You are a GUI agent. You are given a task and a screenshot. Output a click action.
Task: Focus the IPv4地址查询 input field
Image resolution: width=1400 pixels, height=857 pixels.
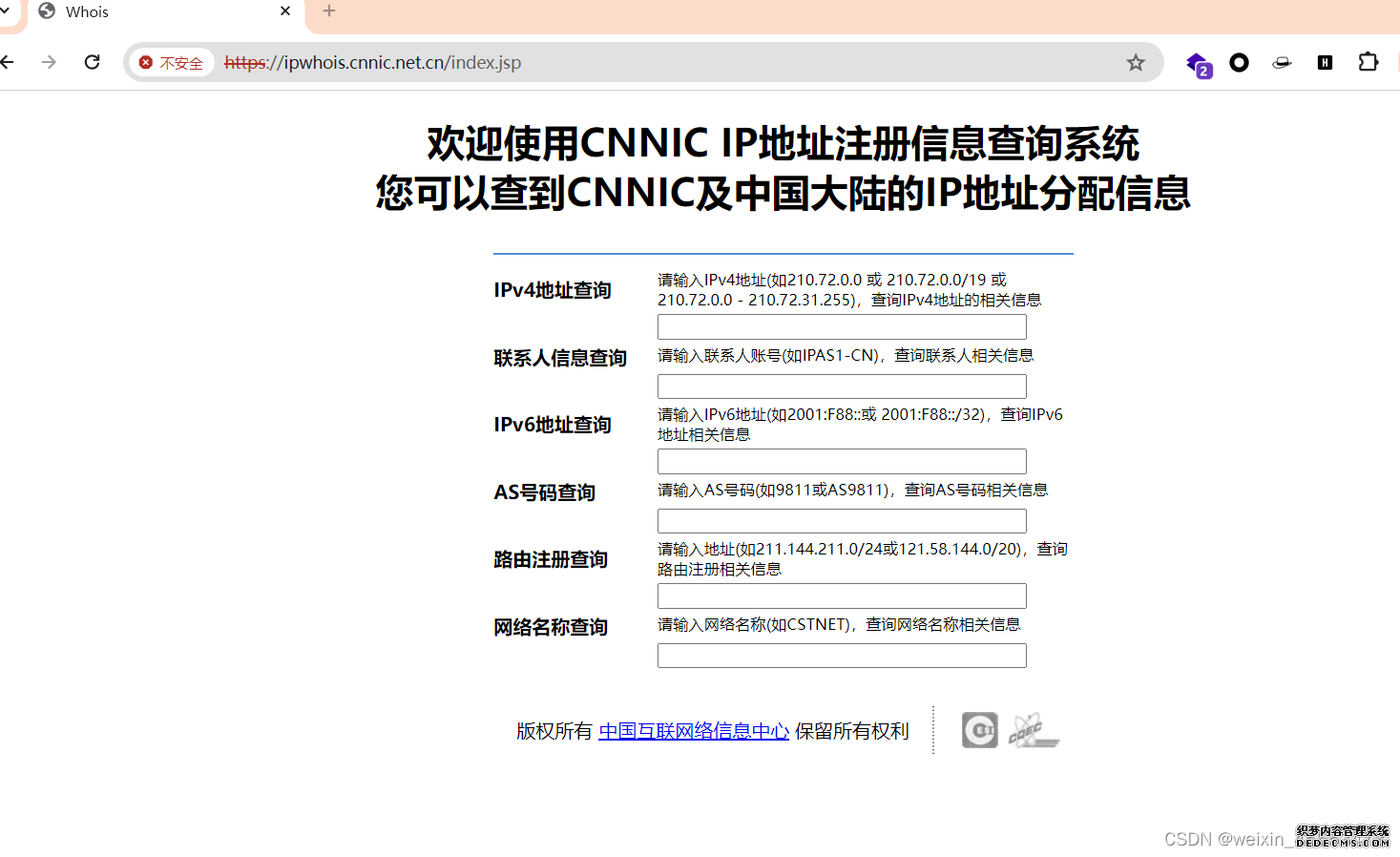841,327
